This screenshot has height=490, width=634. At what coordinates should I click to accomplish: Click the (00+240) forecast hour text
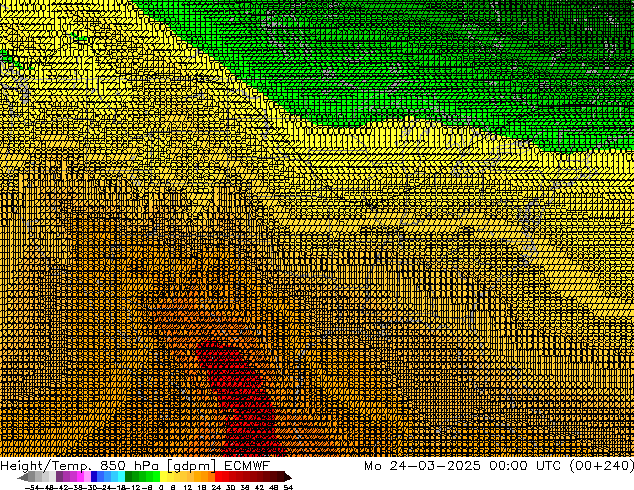click(602, 466)
